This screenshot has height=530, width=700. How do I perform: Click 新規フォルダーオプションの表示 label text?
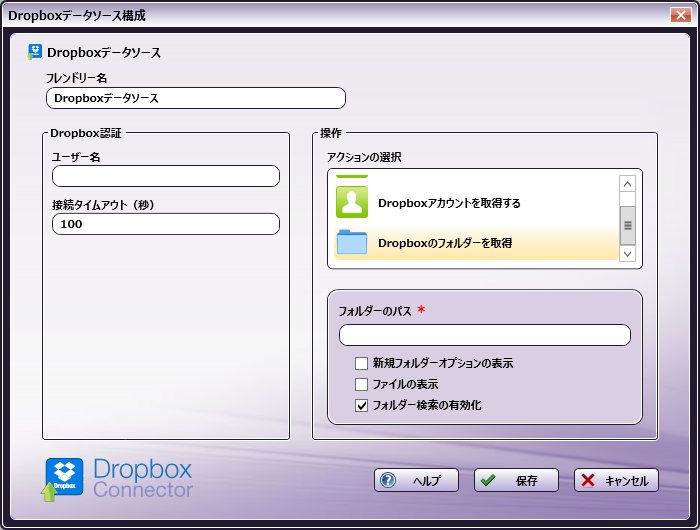(443, 363)
